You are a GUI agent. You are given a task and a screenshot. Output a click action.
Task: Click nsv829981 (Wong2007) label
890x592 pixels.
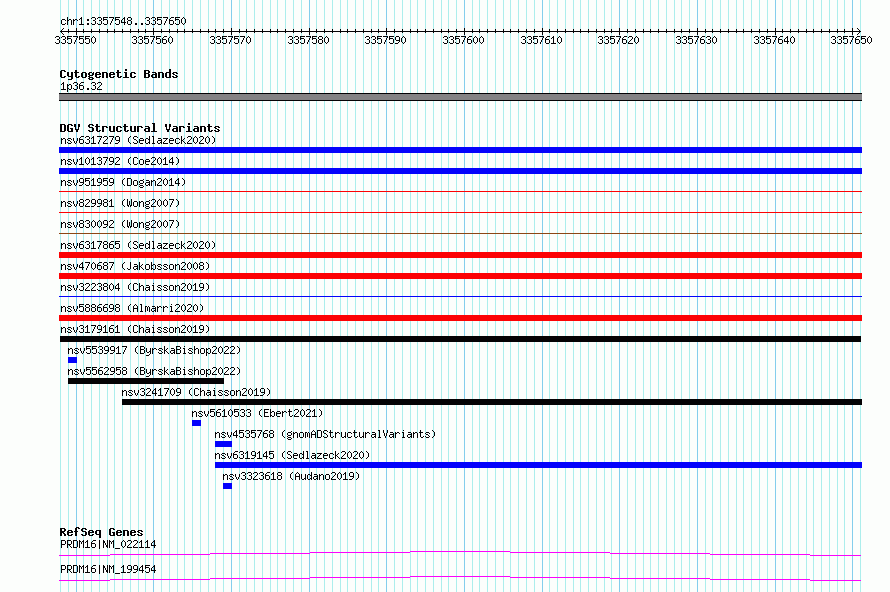click(120, 203)
